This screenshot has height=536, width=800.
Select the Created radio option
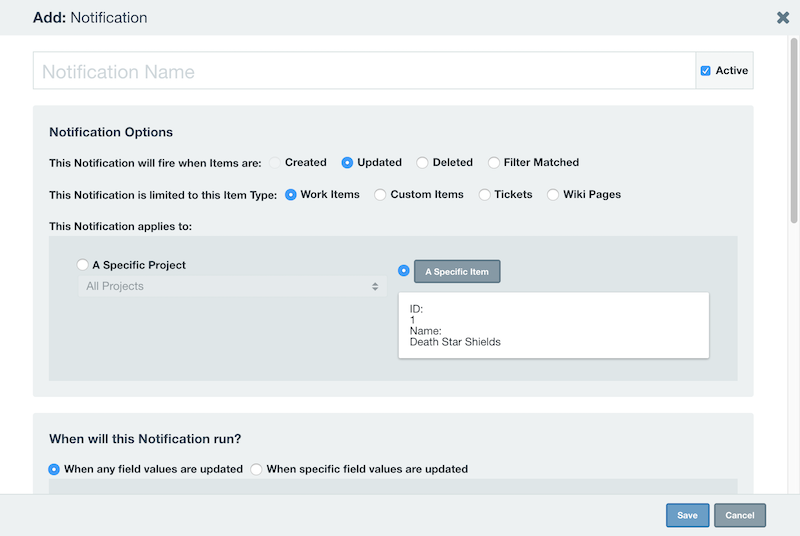[x=275, y=163]
